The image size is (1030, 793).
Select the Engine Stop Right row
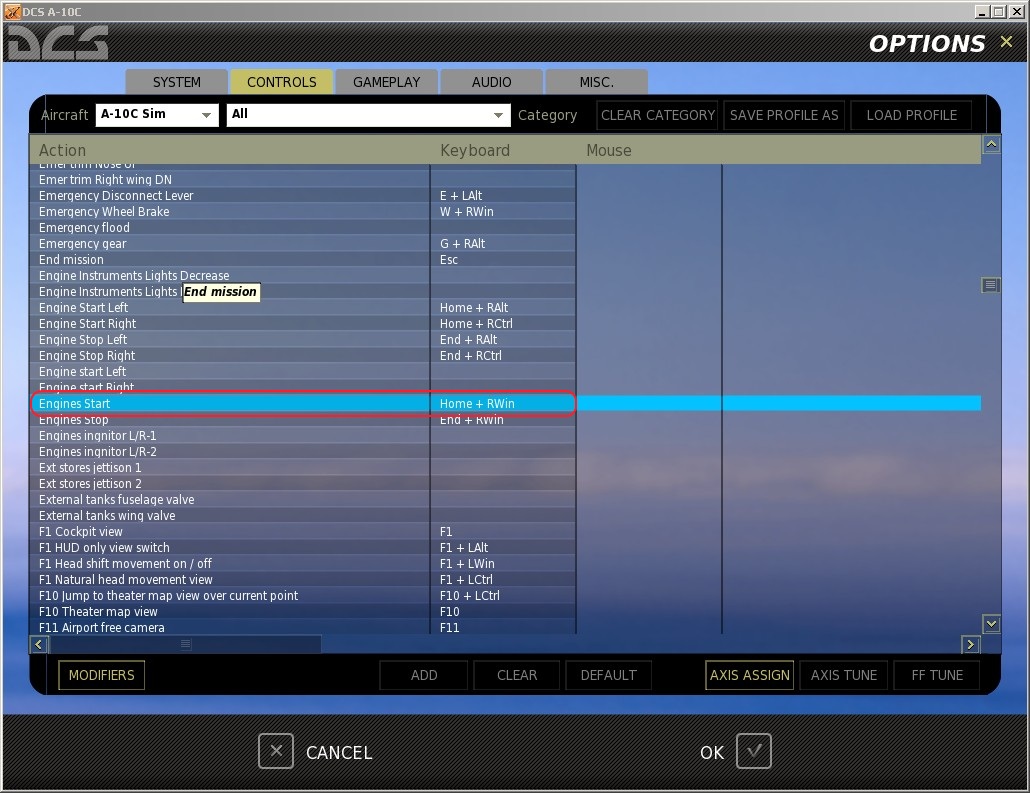point(303,355)
